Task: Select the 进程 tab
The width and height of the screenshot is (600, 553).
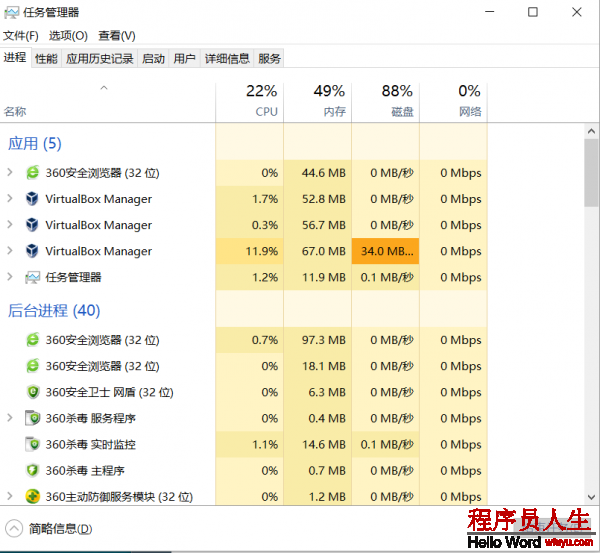Action: [15, 57]
